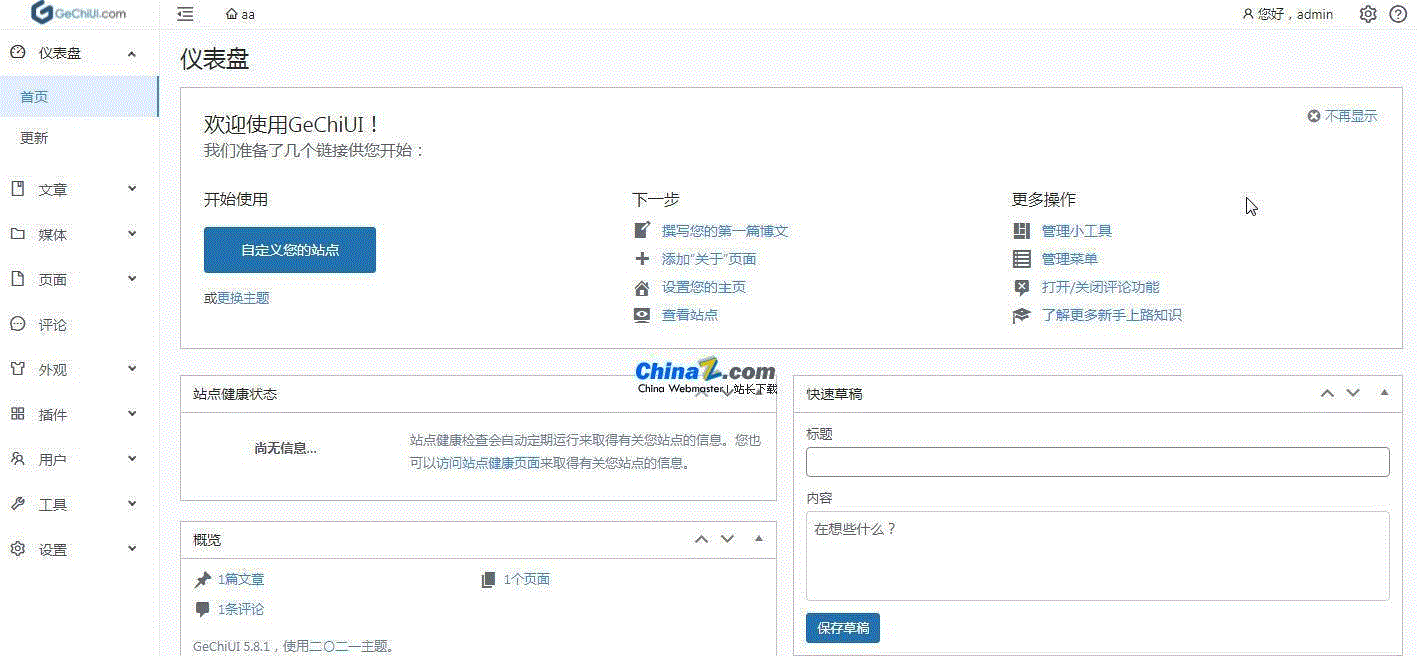1418x656 pixels.
Task: Move 快速草稿 panel up with arrow
Action: (x=1327, y=393)
